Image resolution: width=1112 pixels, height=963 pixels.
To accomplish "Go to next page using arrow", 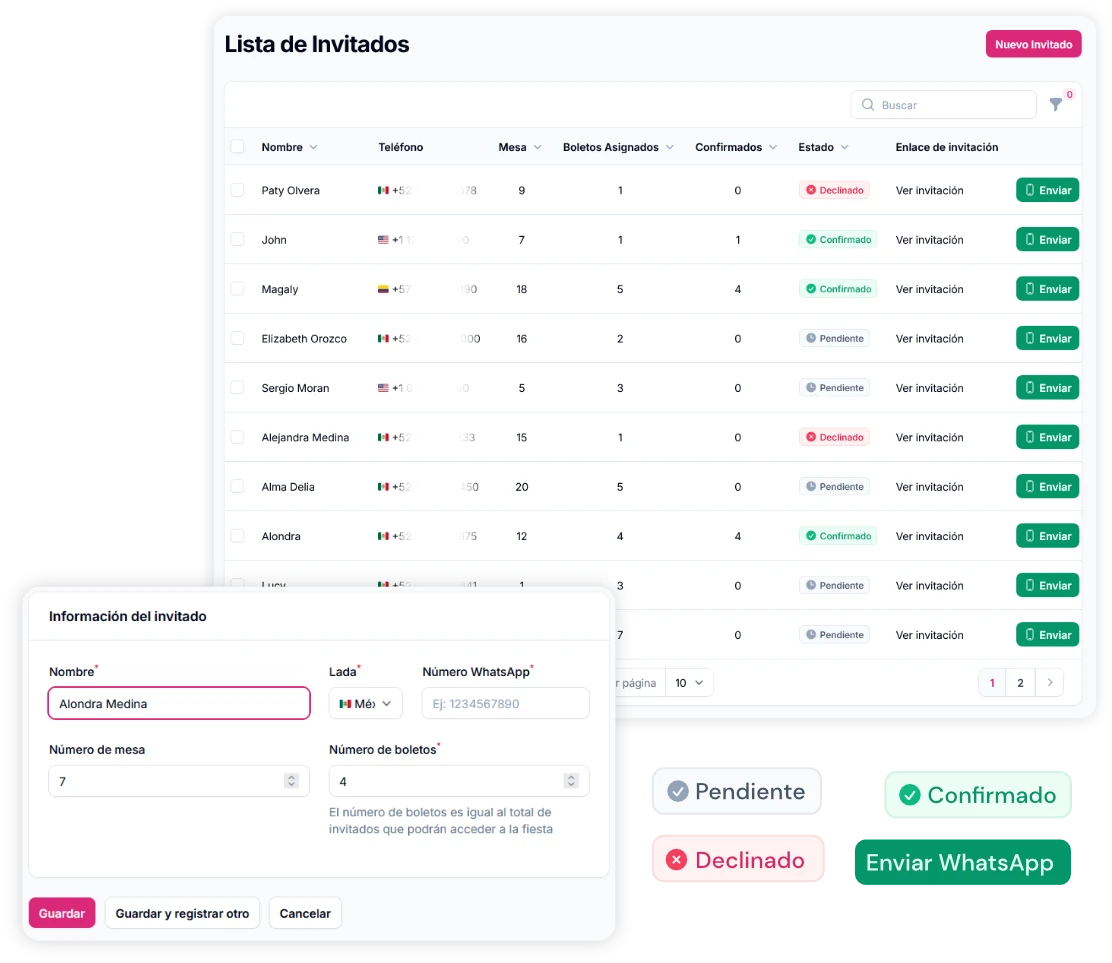I will pos(1049,683).
